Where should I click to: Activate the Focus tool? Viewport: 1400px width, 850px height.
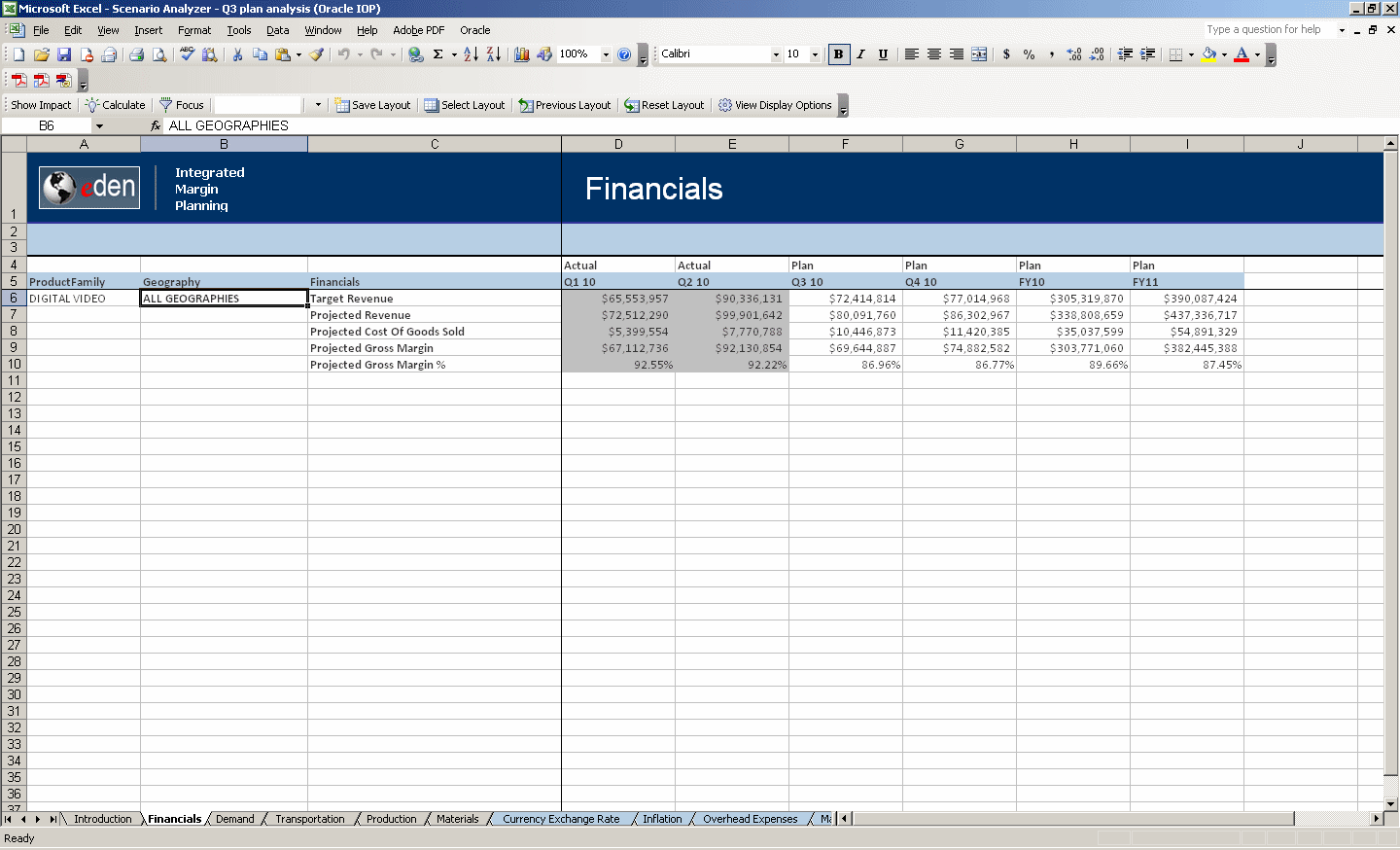point(182,104)
